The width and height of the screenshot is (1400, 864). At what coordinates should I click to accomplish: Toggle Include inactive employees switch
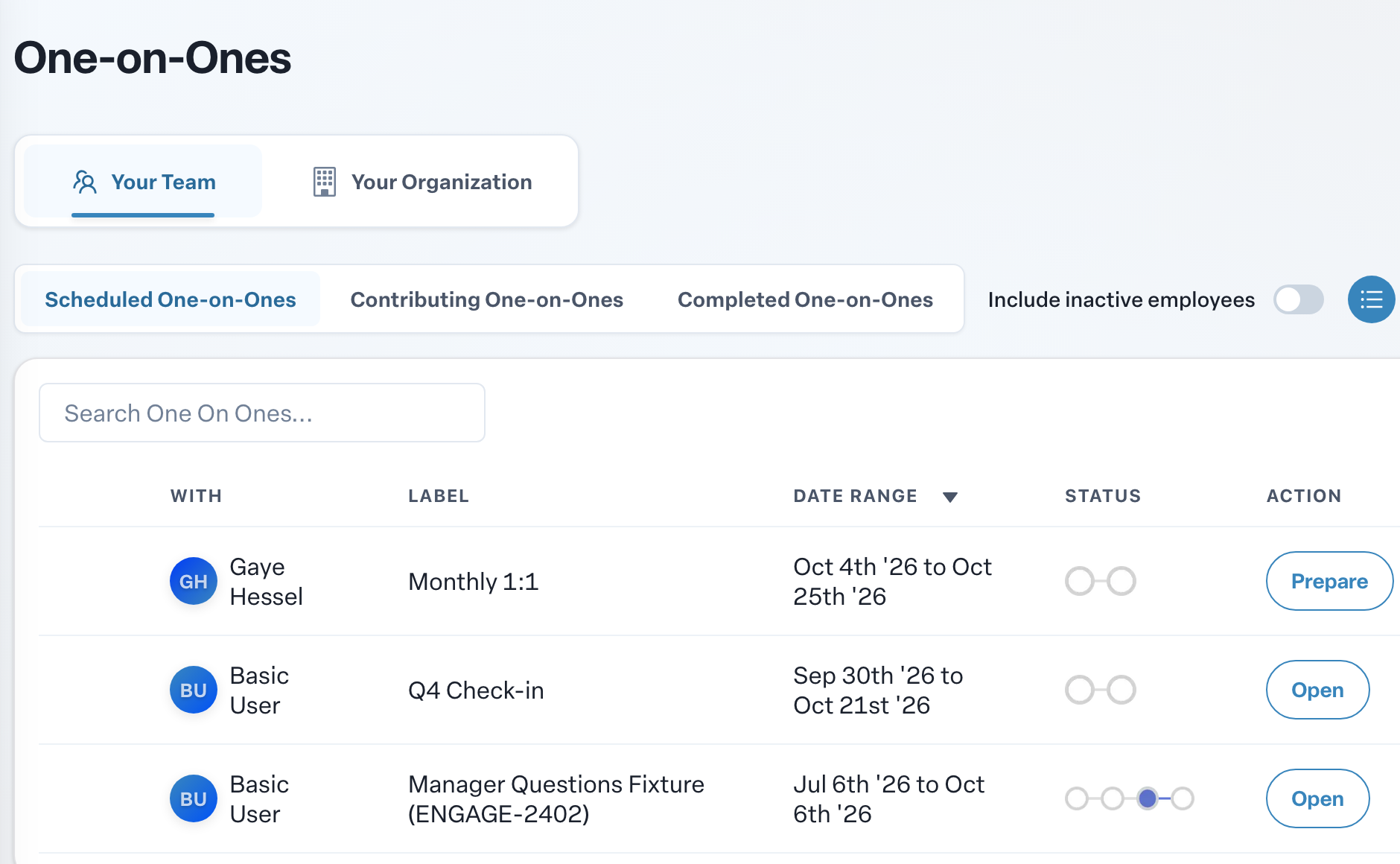point(1298,299)
